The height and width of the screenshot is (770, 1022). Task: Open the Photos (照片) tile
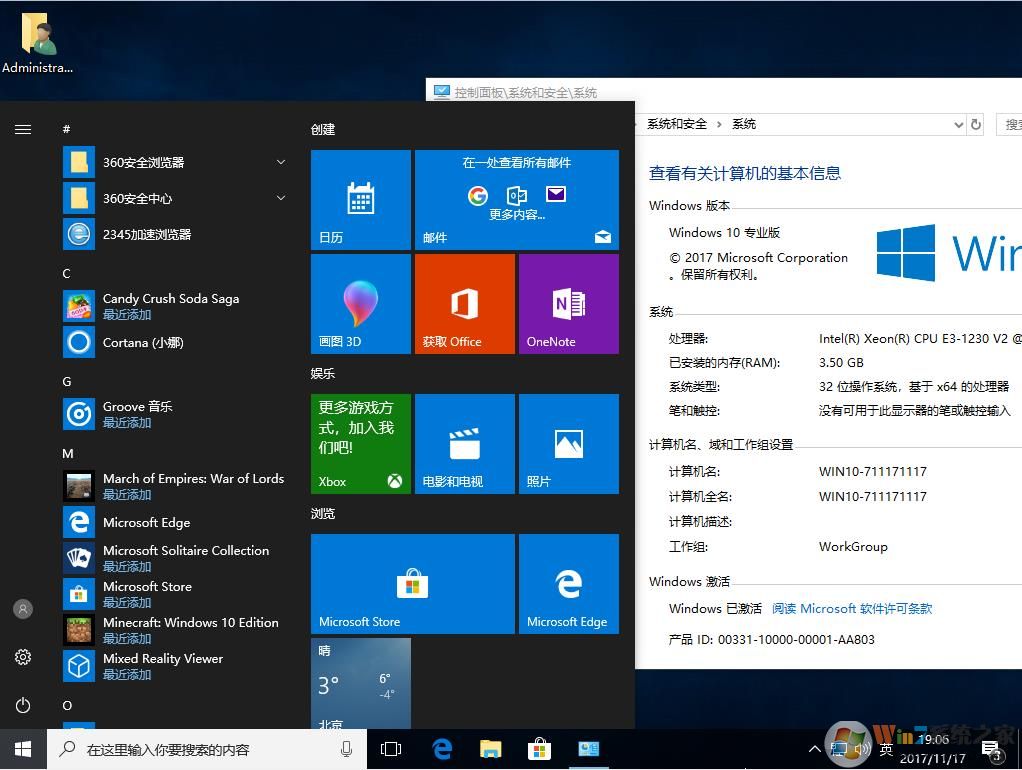click(x=568, y=443)
